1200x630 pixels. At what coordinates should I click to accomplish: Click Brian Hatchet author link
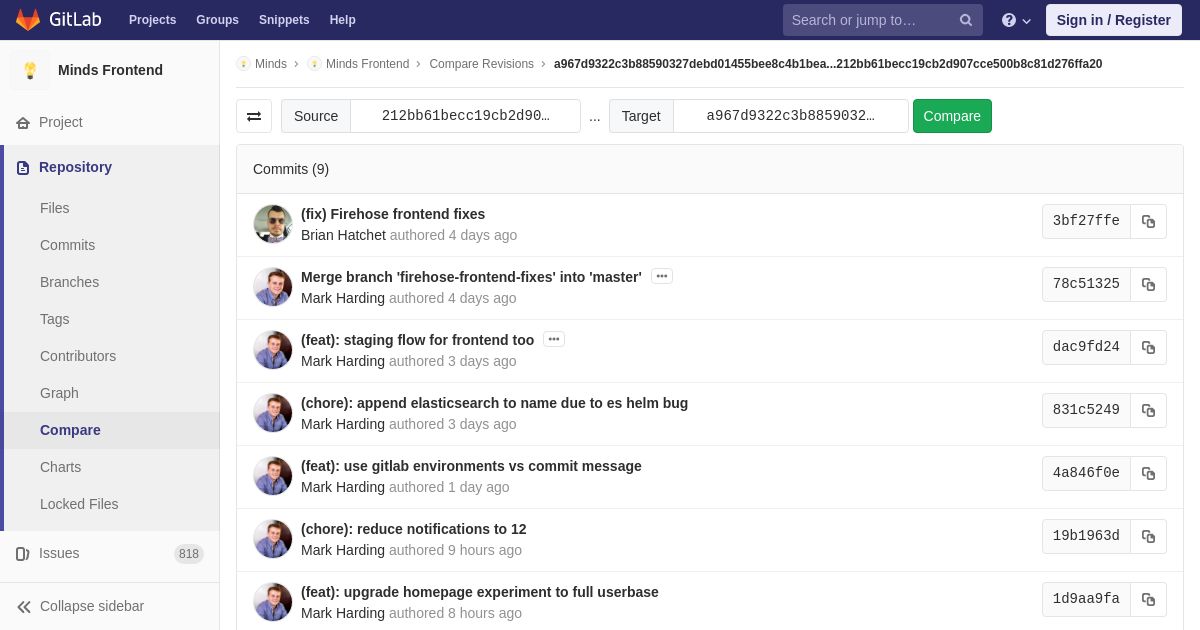[343, 235]
